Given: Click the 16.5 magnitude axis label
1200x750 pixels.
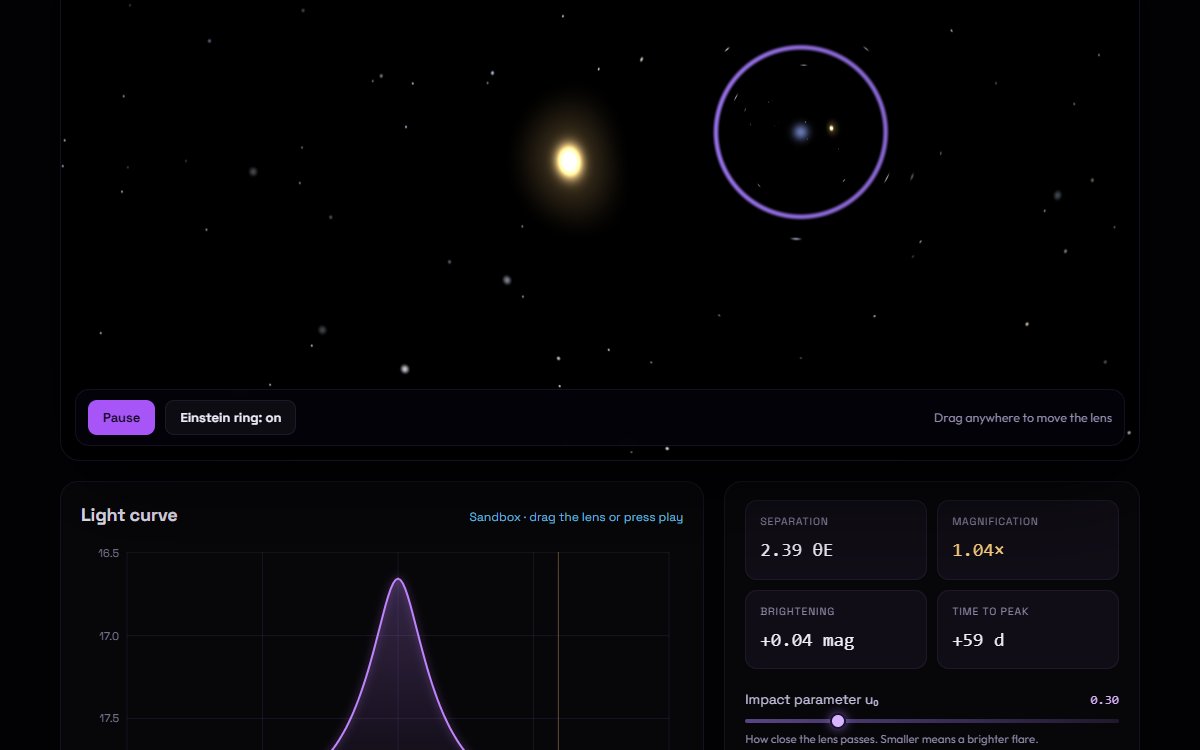Looking at the screenshot, I should click(x=108, y=553).
